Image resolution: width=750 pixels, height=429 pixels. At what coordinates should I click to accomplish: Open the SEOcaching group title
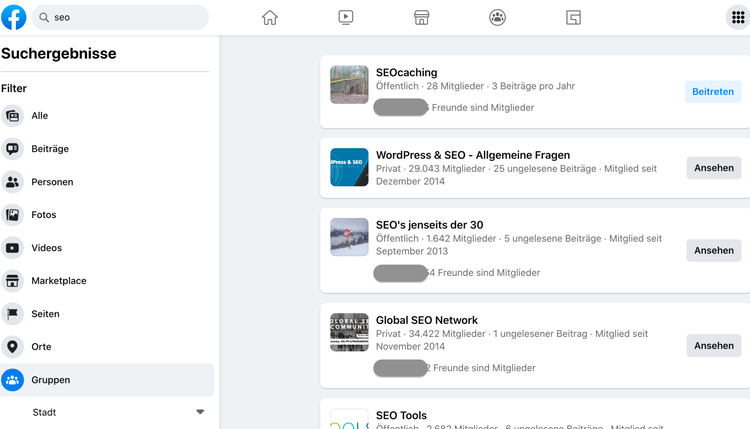pos(407,72)
